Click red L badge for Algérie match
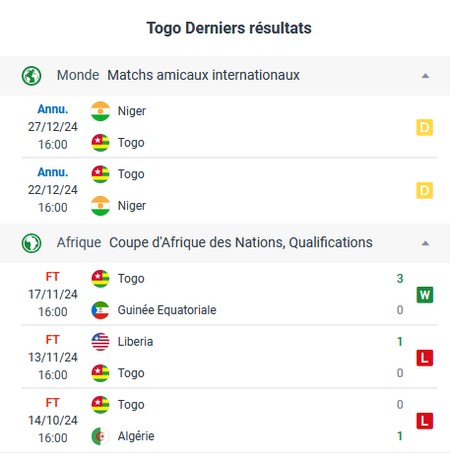 [x=425, y=421]
